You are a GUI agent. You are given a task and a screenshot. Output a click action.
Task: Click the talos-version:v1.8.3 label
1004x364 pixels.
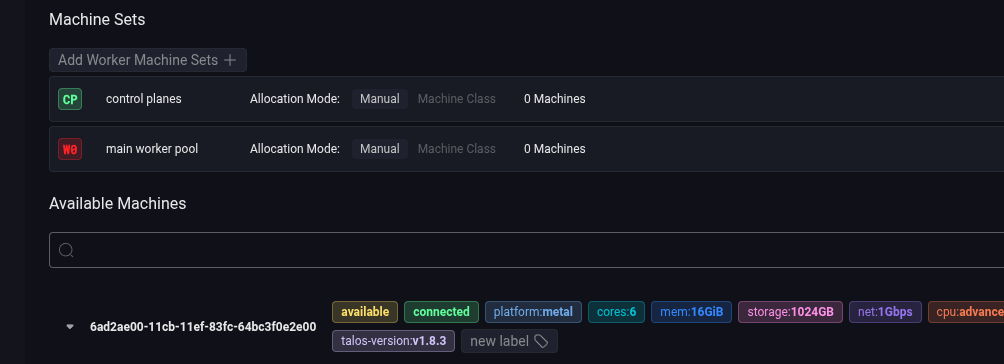tap(393, 341)
